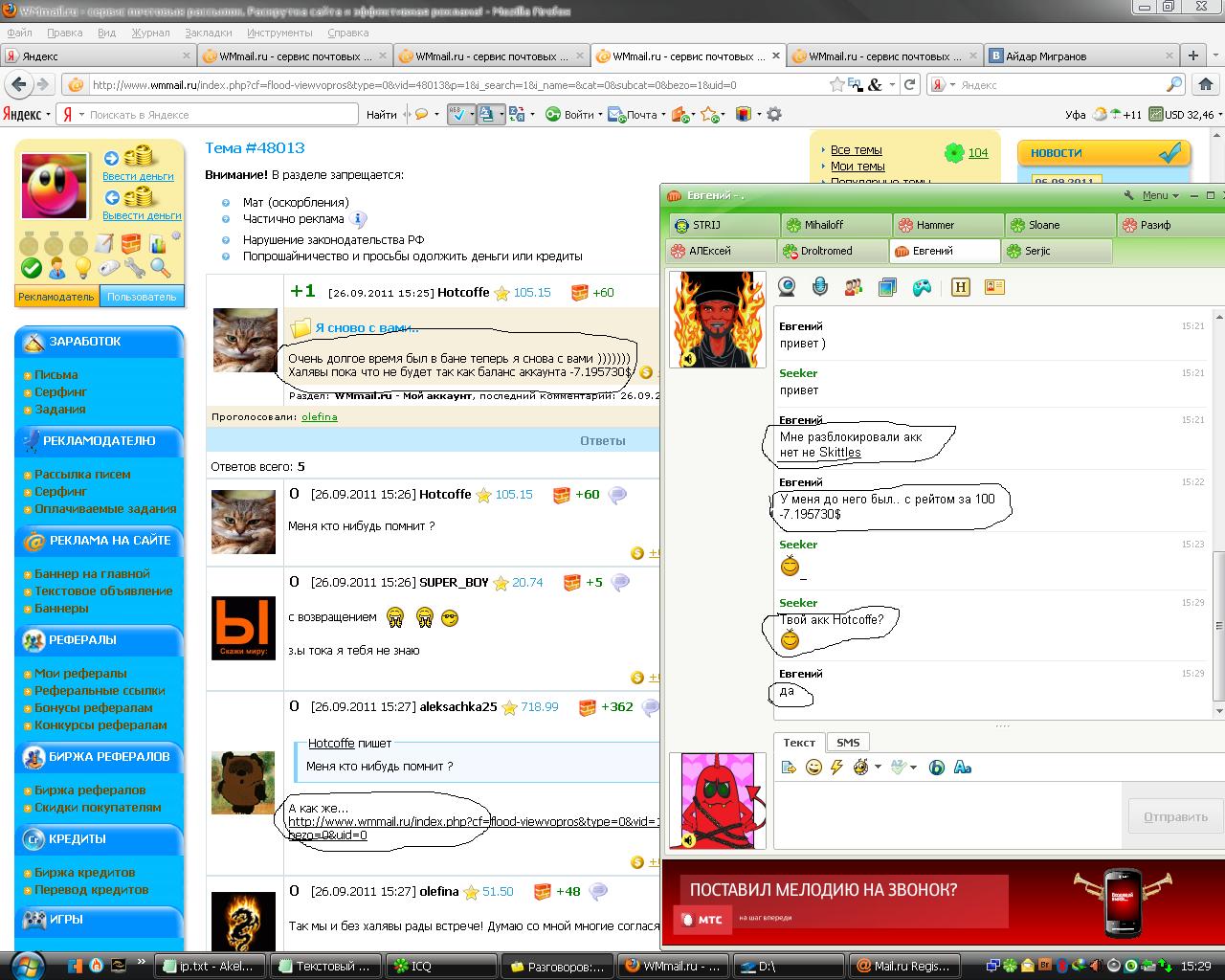Focus the Поискать в Яндексе search field

pos(220,114)
